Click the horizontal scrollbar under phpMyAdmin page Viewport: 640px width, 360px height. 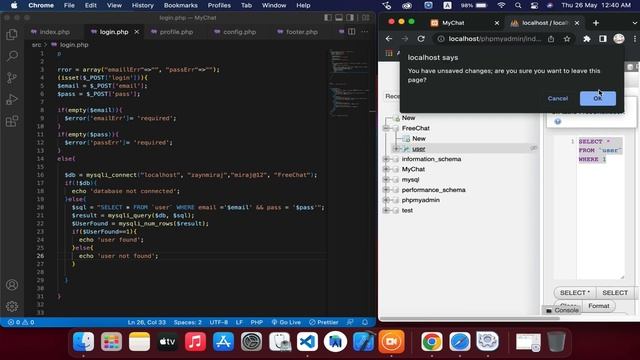[x=469, y=318]
